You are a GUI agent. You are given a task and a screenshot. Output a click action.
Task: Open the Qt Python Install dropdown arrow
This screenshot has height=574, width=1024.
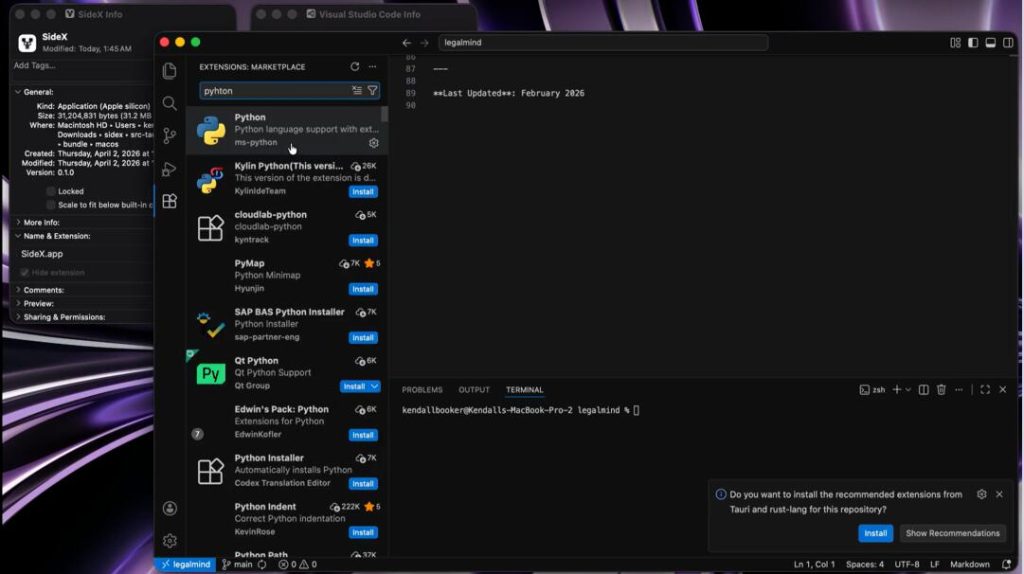point(374,387)
